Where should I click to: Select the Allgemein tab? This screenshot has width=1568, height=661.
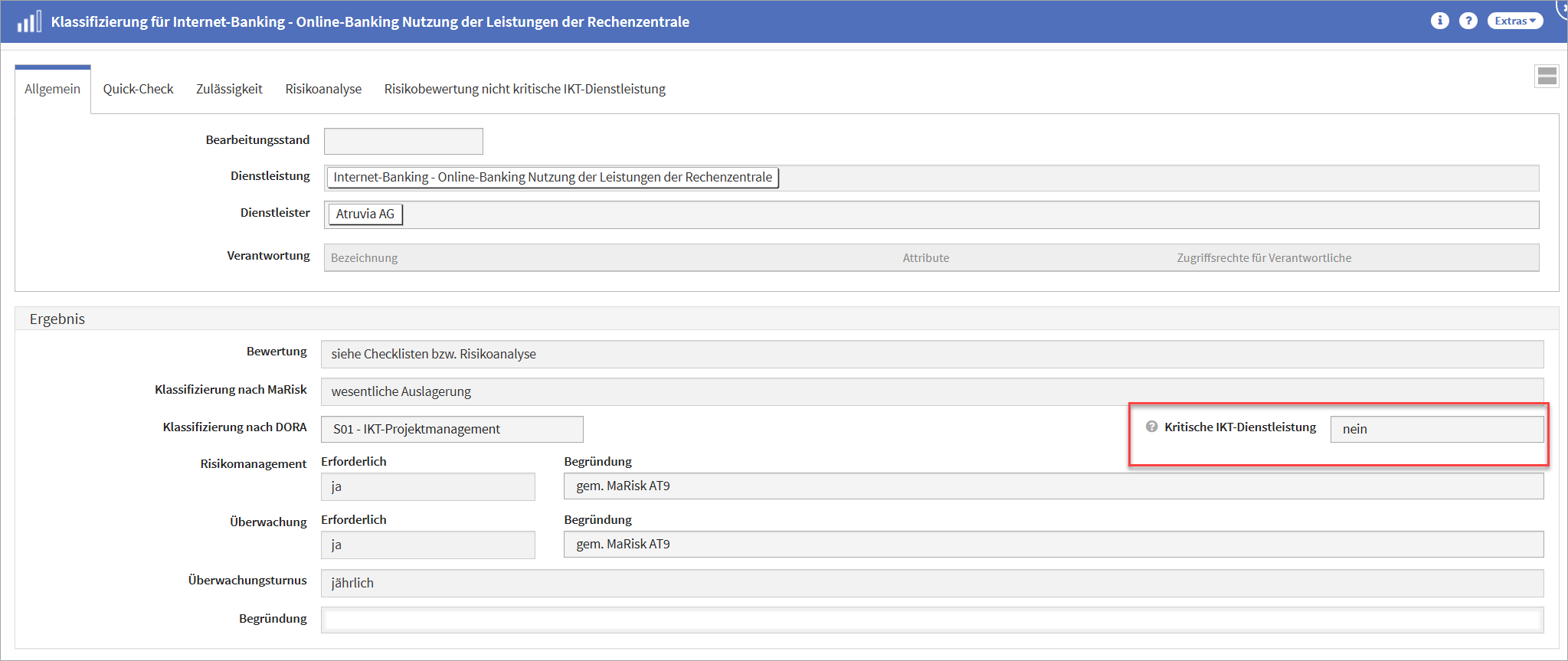[52, 89]
